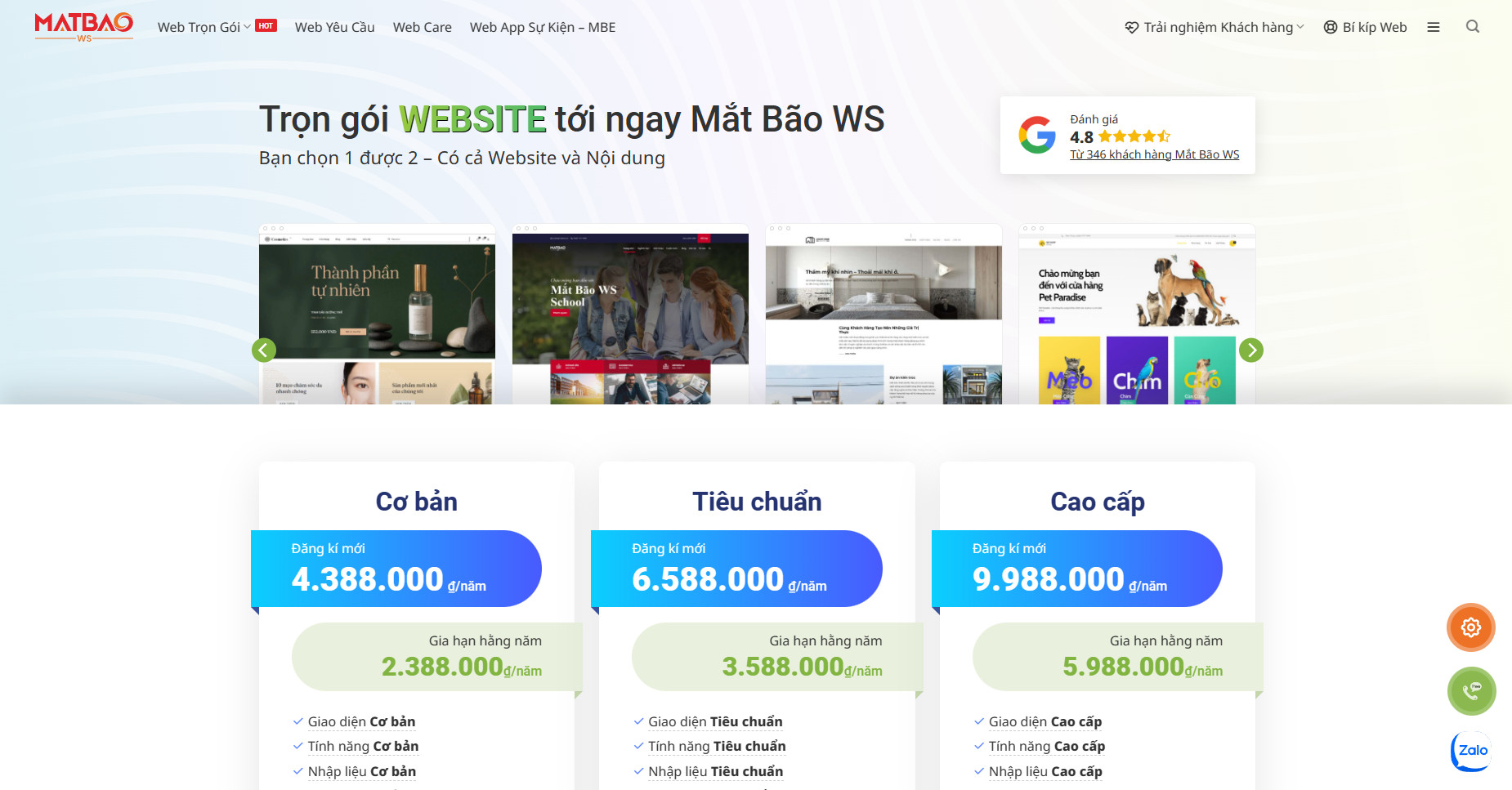This screenshot has height=790, width=1512.
Task: Click the heart handshake icon
Action: tap(1132, 28)
